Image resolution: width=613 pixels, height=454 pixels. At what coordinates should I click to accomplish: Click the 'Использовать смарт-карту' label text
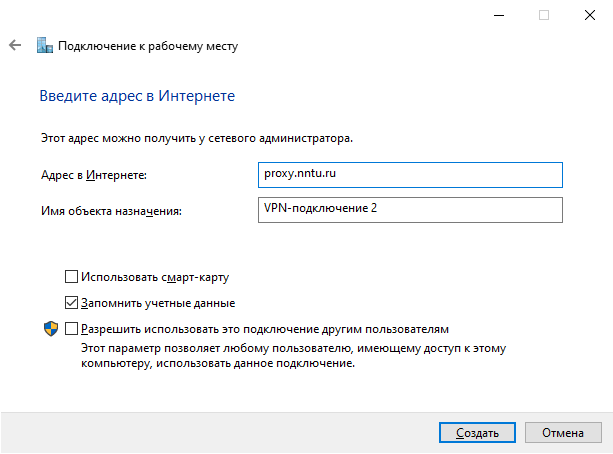pos(155,277)
